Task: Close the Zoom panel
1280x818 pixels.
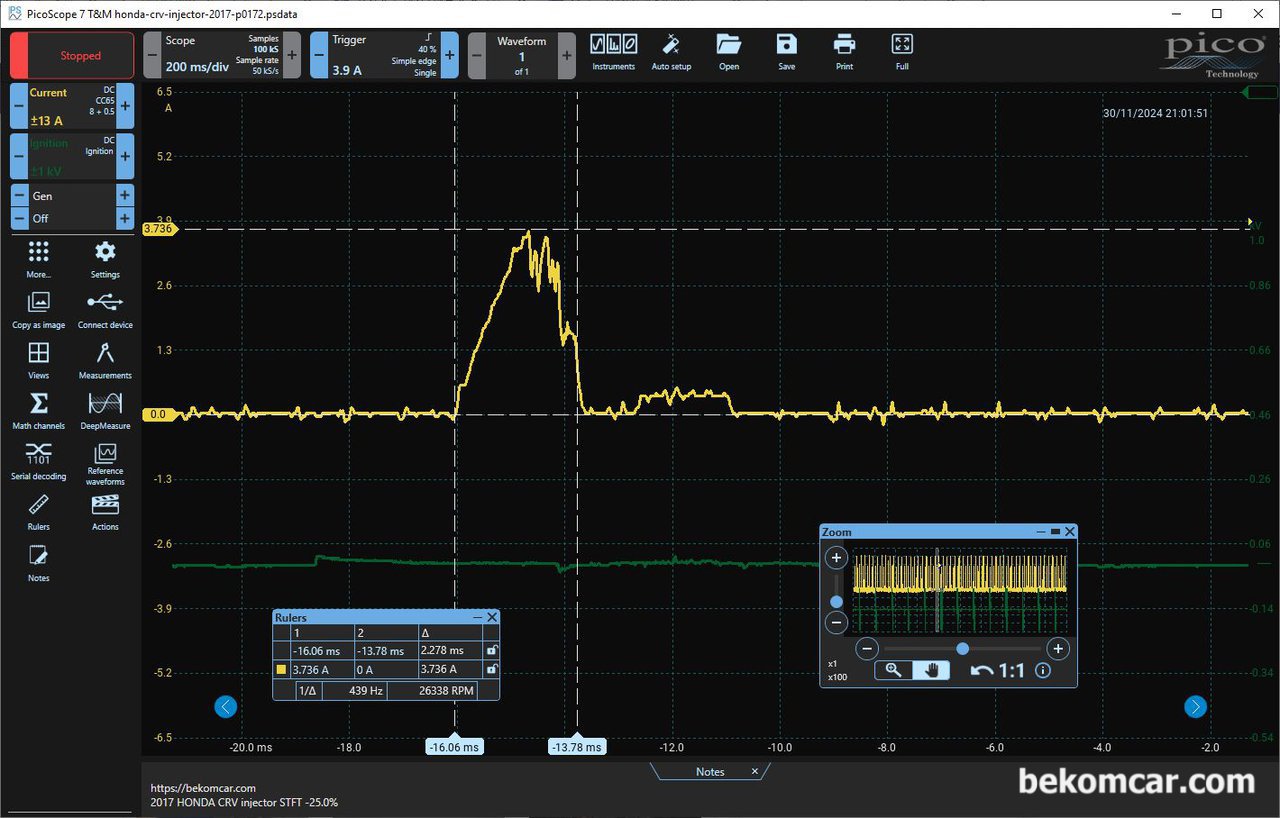Action: point(1070,532)
